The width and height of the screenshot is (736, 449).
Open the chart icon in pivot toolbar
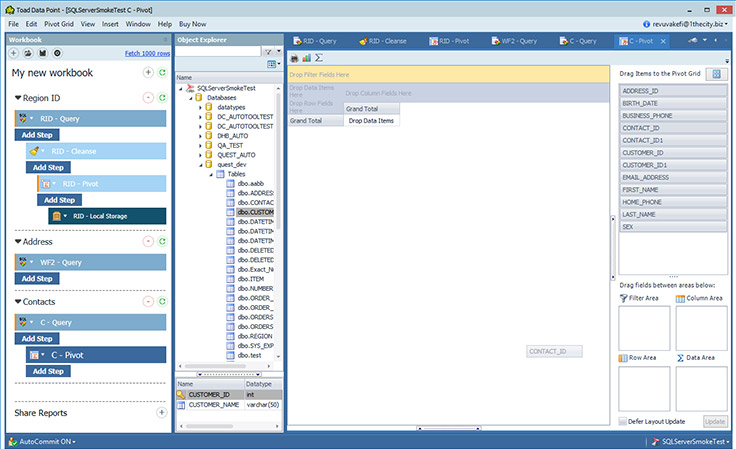pos(306,58)
